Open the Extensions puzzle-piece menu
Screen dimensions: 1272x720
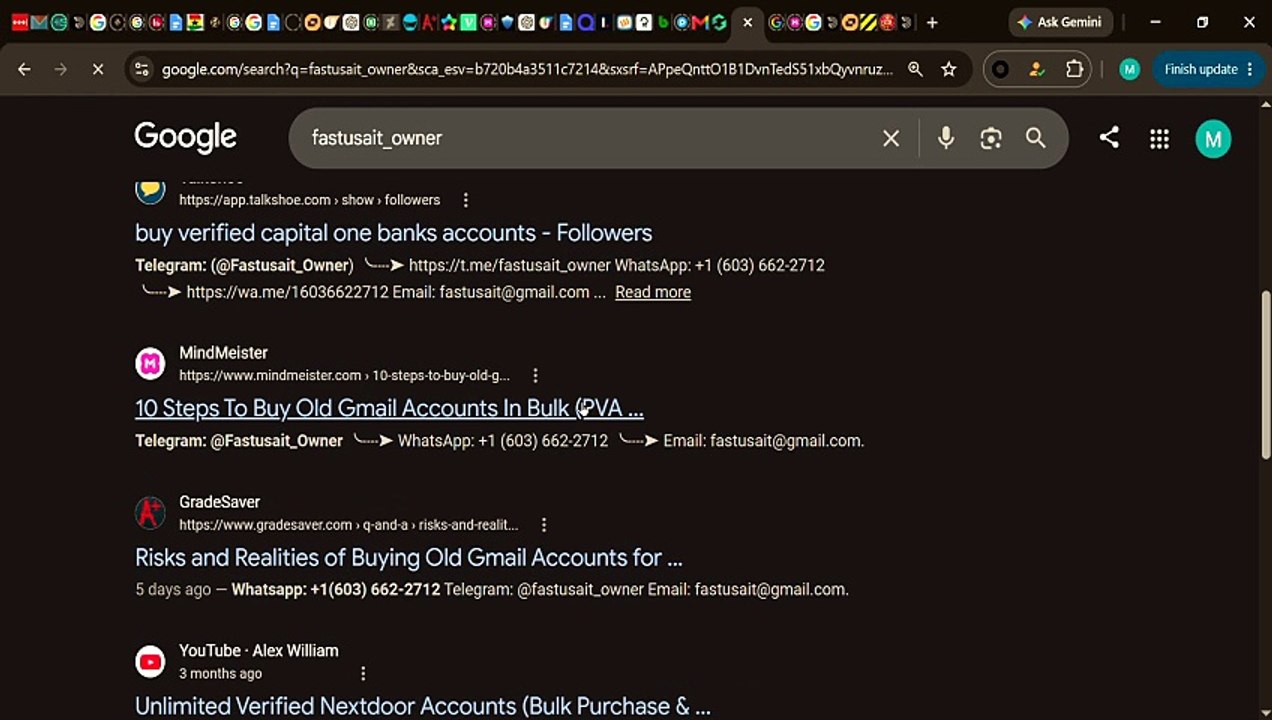tap(1074, 69)
